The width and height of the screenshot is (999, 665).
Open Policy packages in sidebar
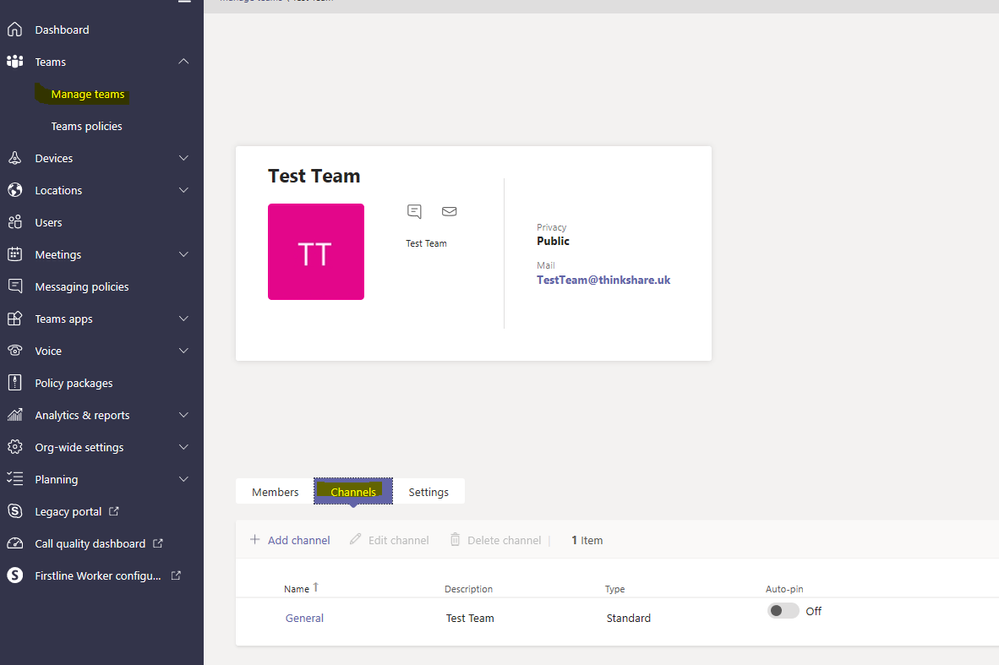tap(74, 383)
